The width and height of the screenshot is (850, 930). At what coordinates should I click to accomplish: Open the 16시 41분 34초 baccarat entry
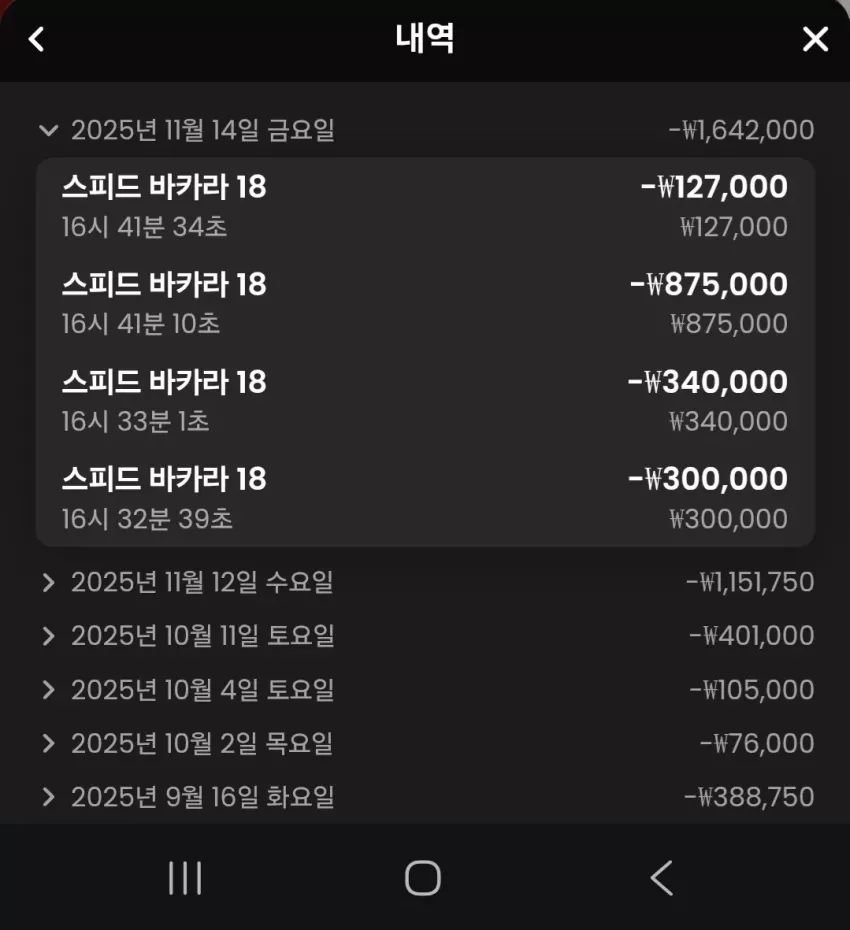[425, 206]
